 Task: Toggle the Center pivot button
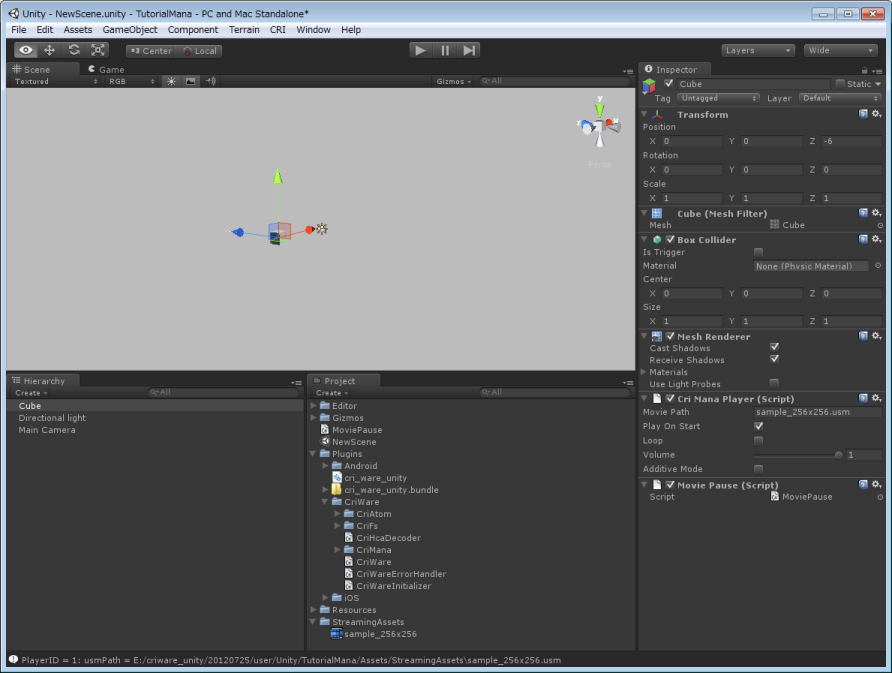150,51
